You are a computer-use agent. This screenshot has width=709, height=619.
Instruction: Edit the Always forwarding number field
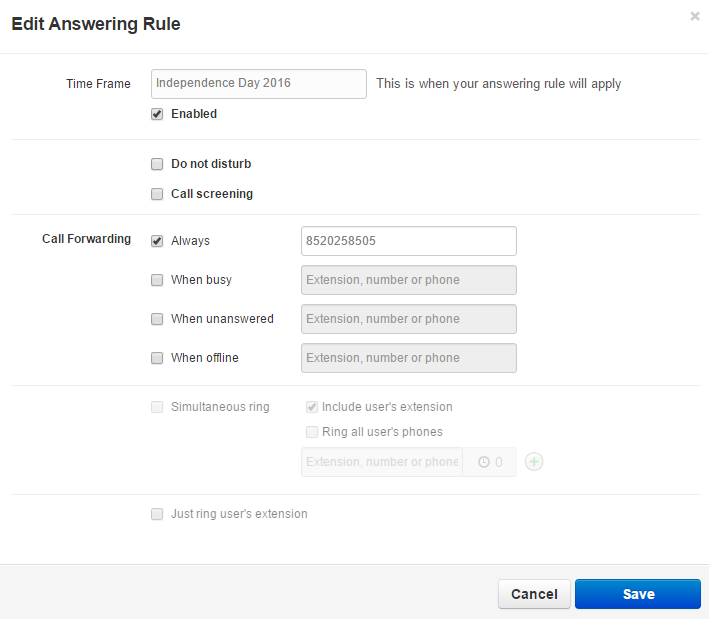(x=408, y=241)
